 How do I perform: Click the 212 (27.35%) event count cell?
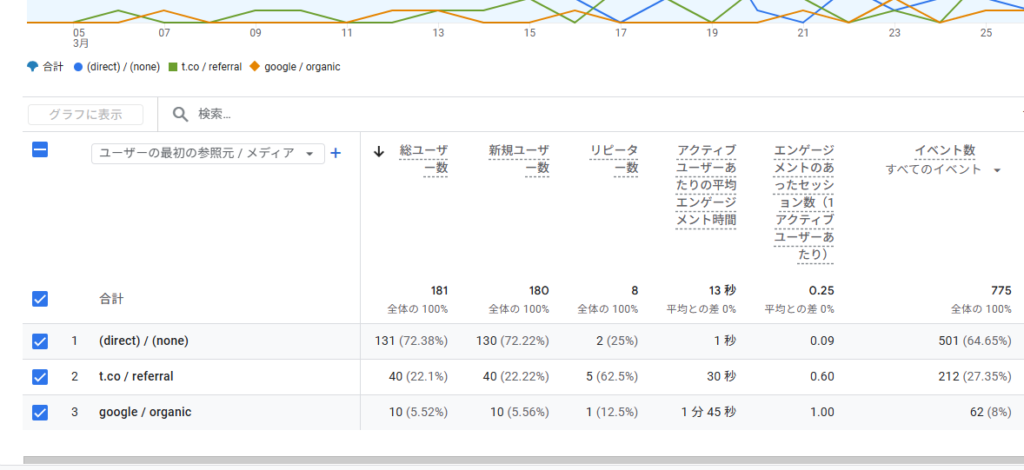point(977,377)
